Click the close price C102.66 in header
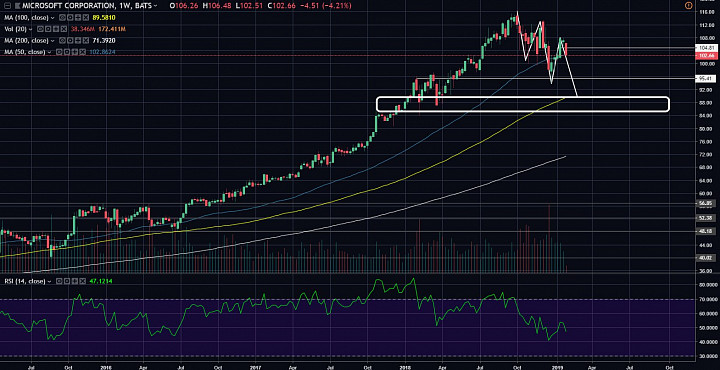This screenshot has width=720, height=370. pyautogui.click(x=280, y=6)
